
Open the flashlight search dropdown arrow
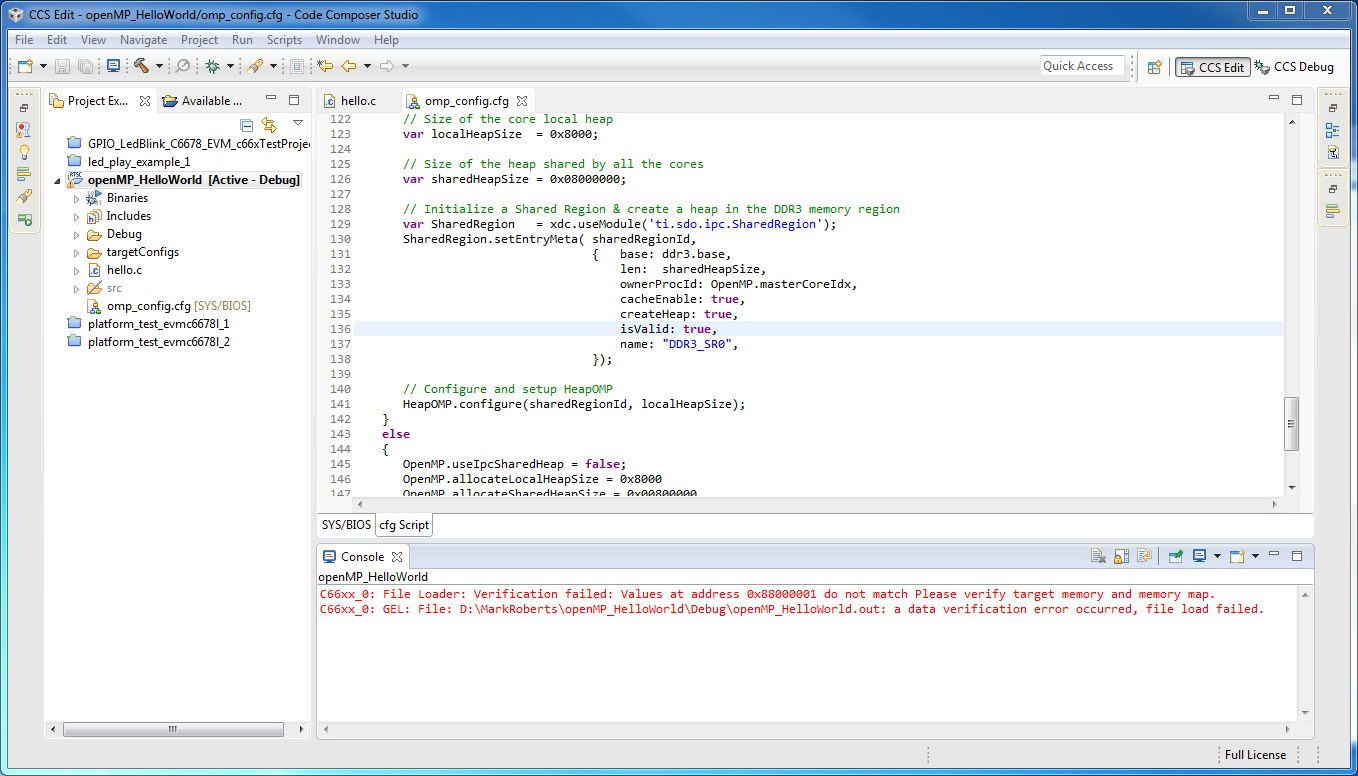(273, 67)
